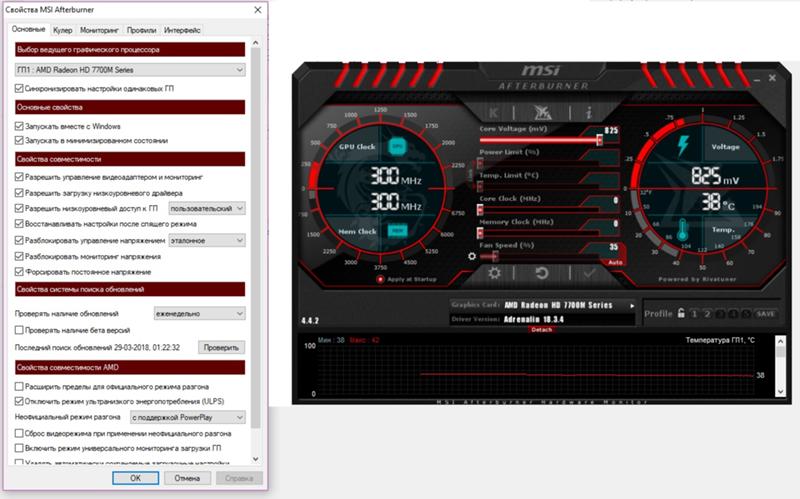Toggle Разрешить низкоуровневый доступ к ГП checkbox
Image resolution: width=800 pixels, height=499 pixels.
pos(19,208)
